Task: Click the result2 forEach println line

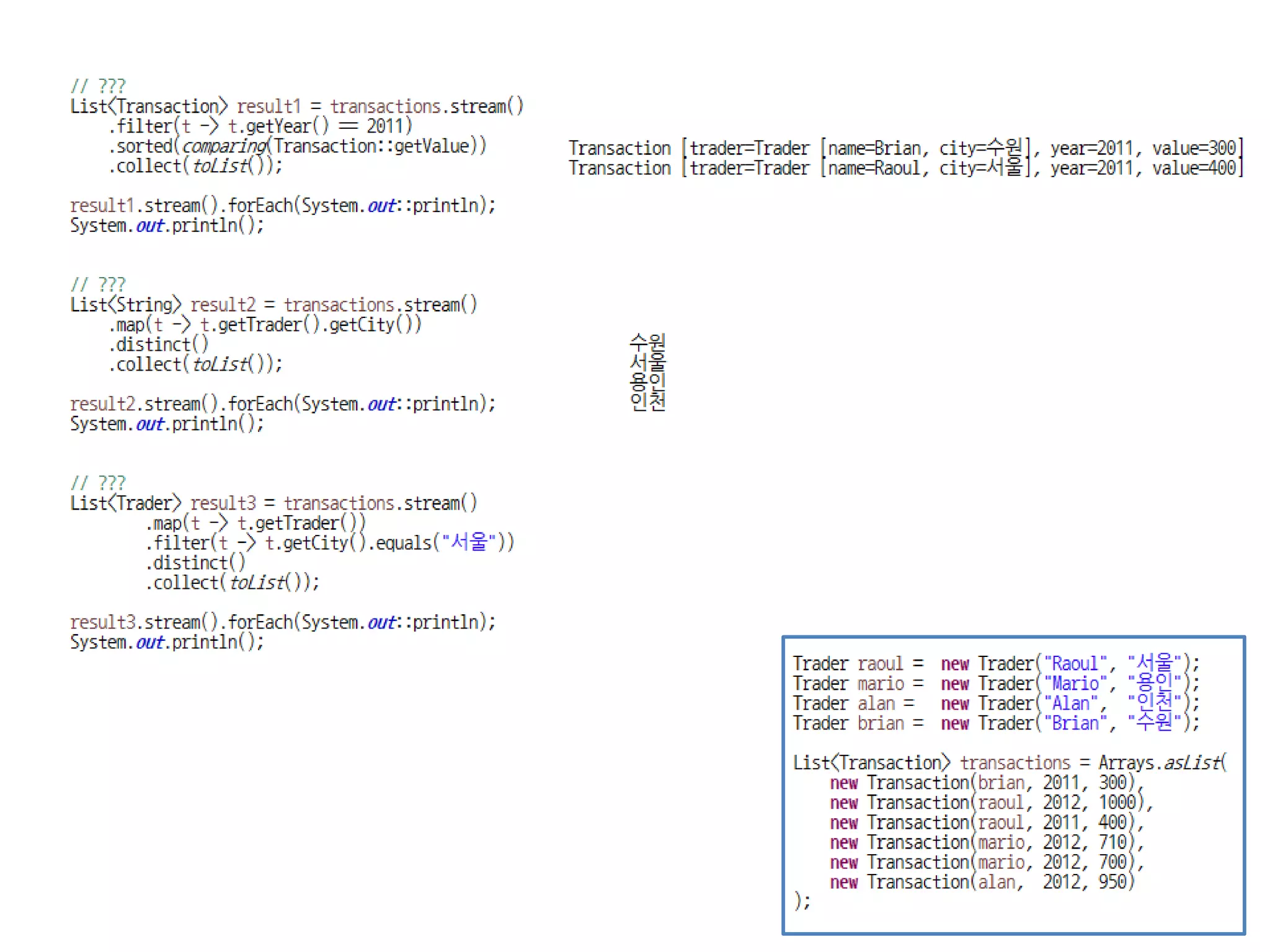Action: point(283,404)
